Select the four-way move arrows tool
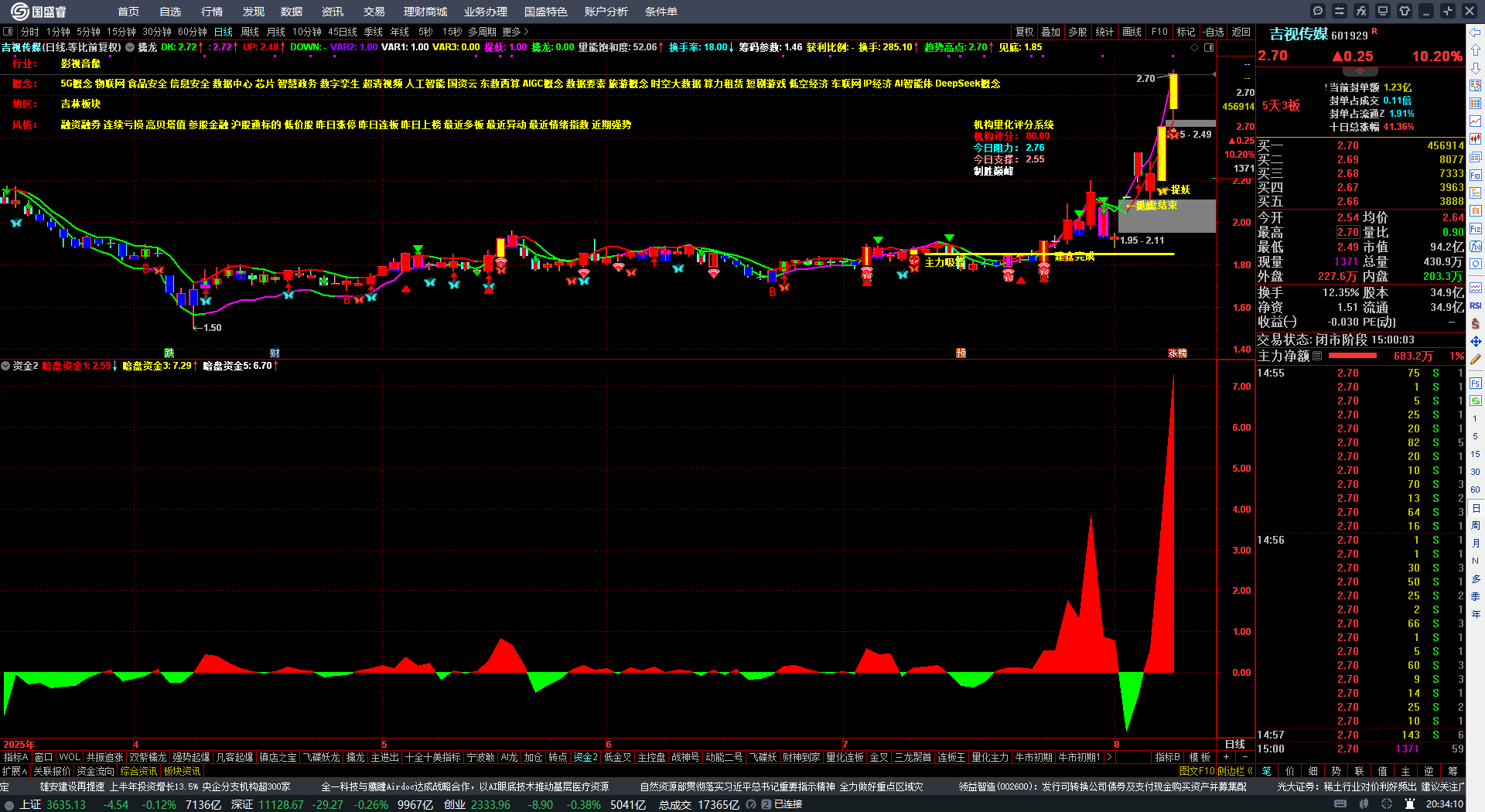Viewport: 1485px width, 812px height. (1476, 341)
